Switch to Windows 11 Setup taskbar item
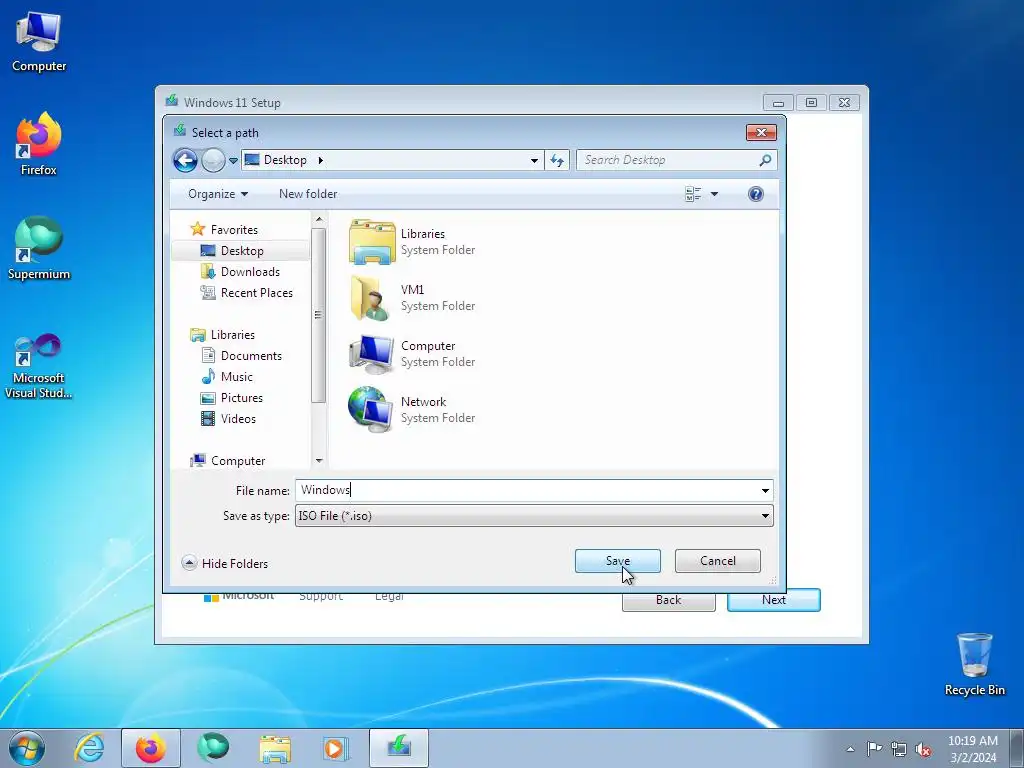The width and height of the screenshot is (1024, 768). 399,748
